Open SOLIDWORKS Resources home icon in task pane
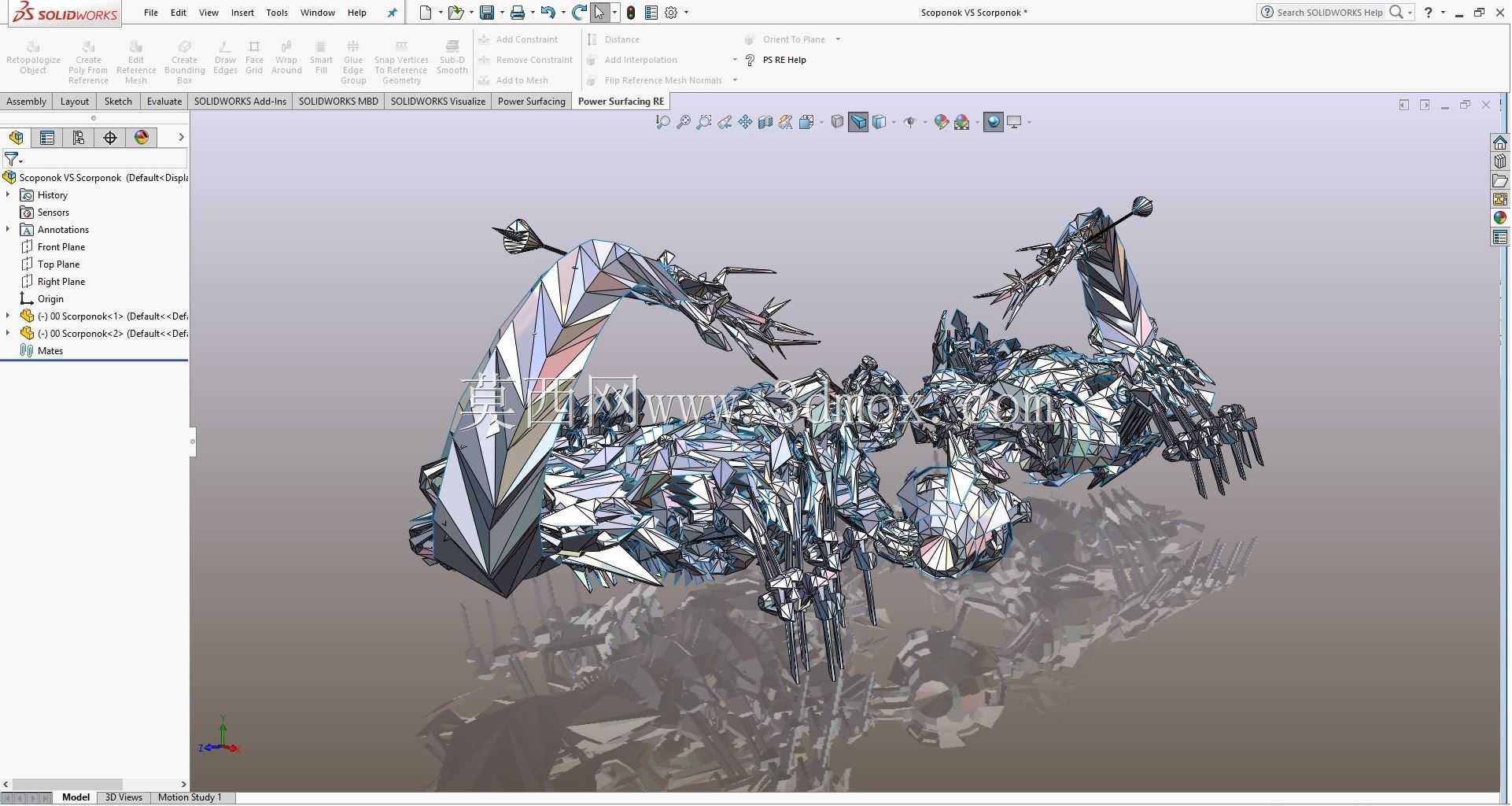 coord(1500,142)
